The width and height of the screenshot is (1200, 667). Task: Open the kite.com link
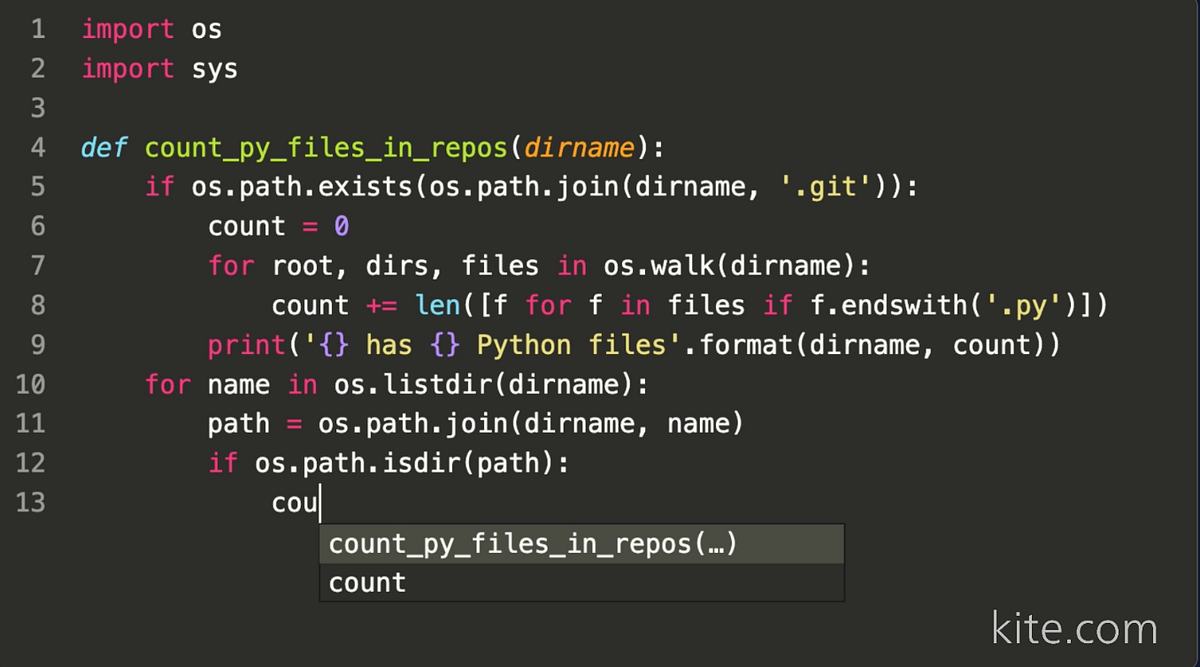pyautogui.click(x=1072, y=628)
